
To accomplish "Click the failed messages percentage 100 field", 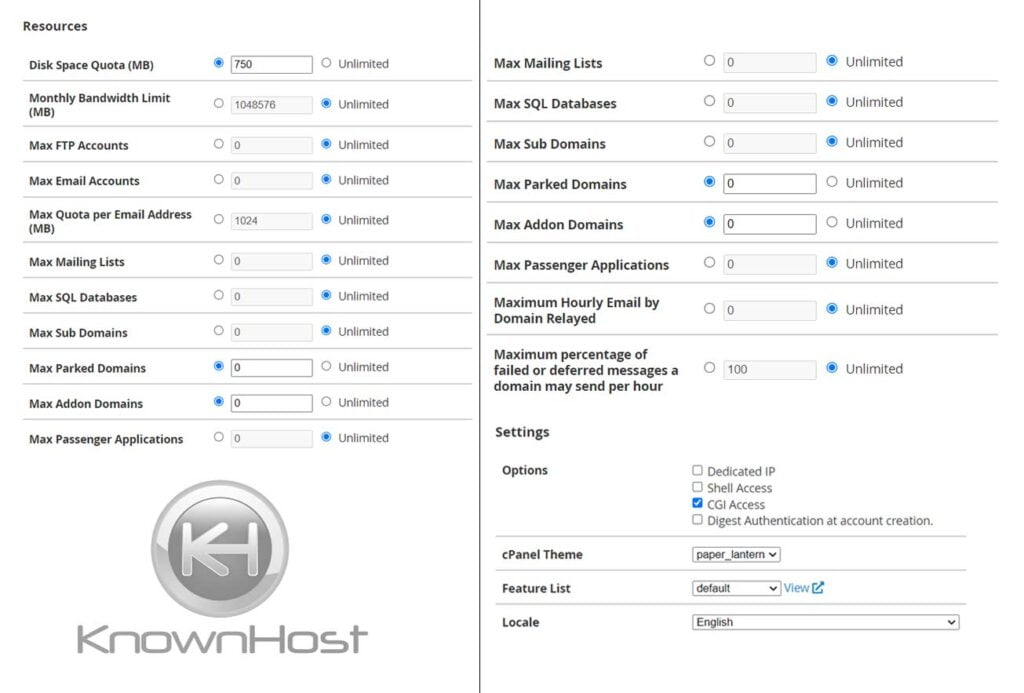I will (x=770, y=369).
